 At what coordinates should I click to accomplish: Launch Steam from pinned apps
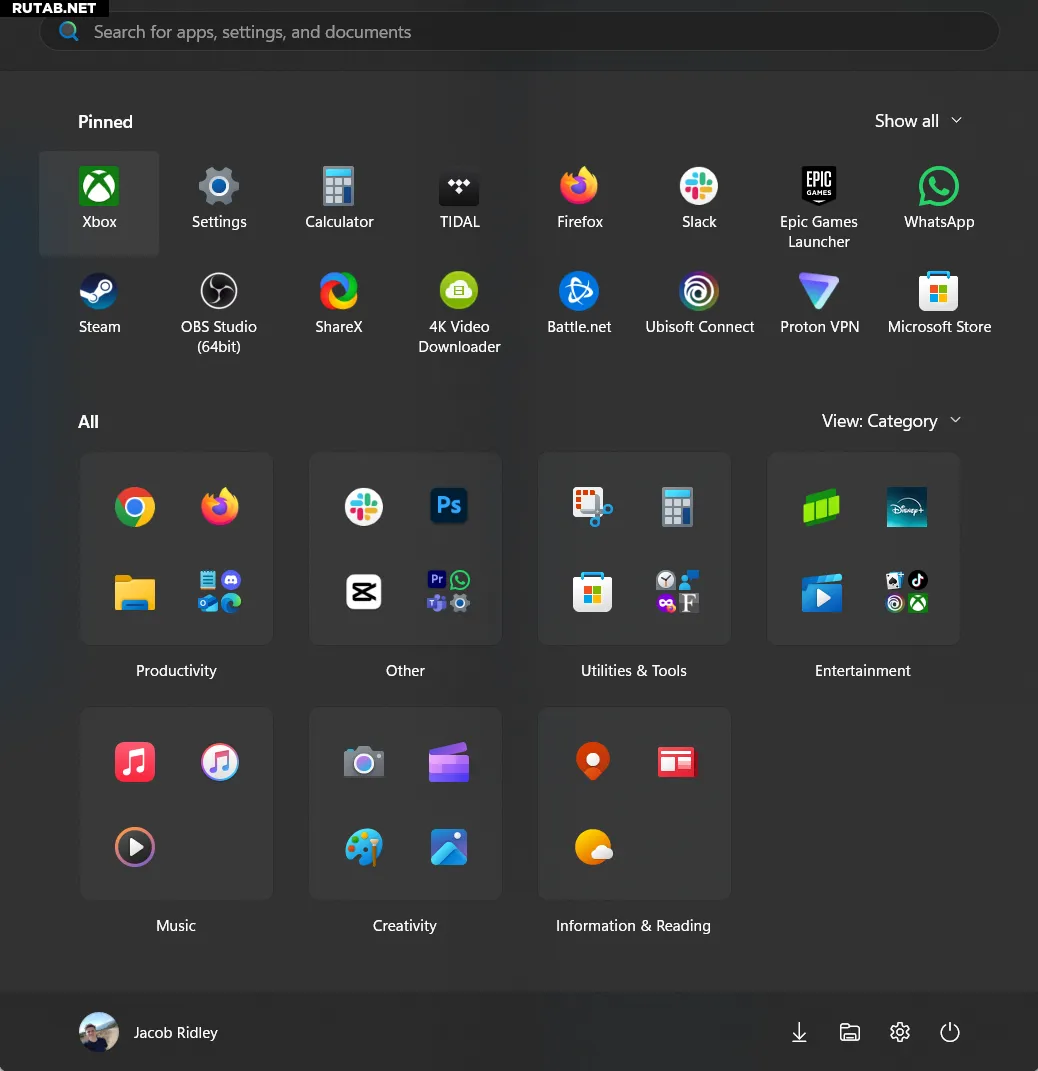99,306
